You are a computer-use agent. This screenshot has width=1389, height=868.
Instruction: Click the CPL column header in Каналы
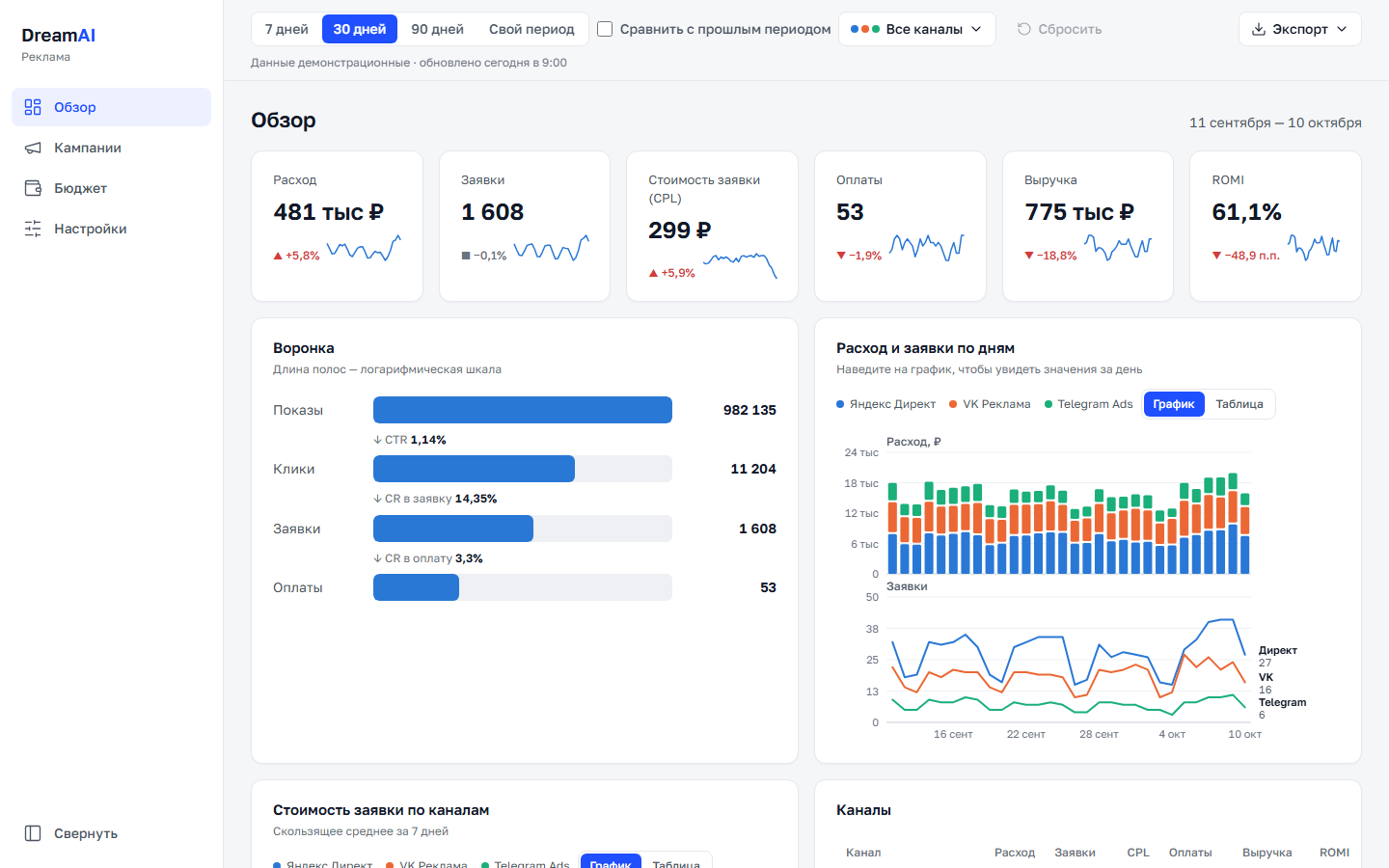[1138, 853]
